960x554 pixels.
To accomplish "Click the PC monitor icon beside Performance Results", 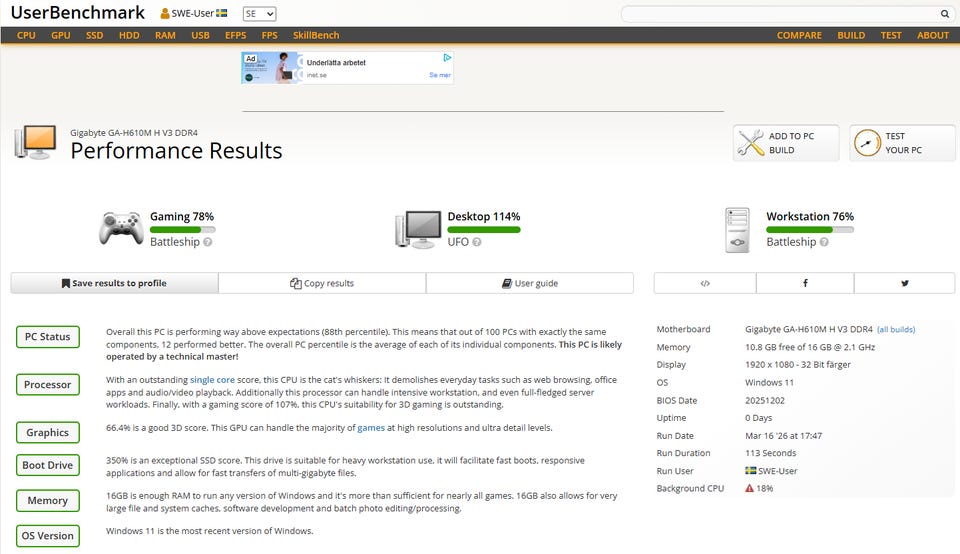I will pyautogui.click(x=36, y=142).
